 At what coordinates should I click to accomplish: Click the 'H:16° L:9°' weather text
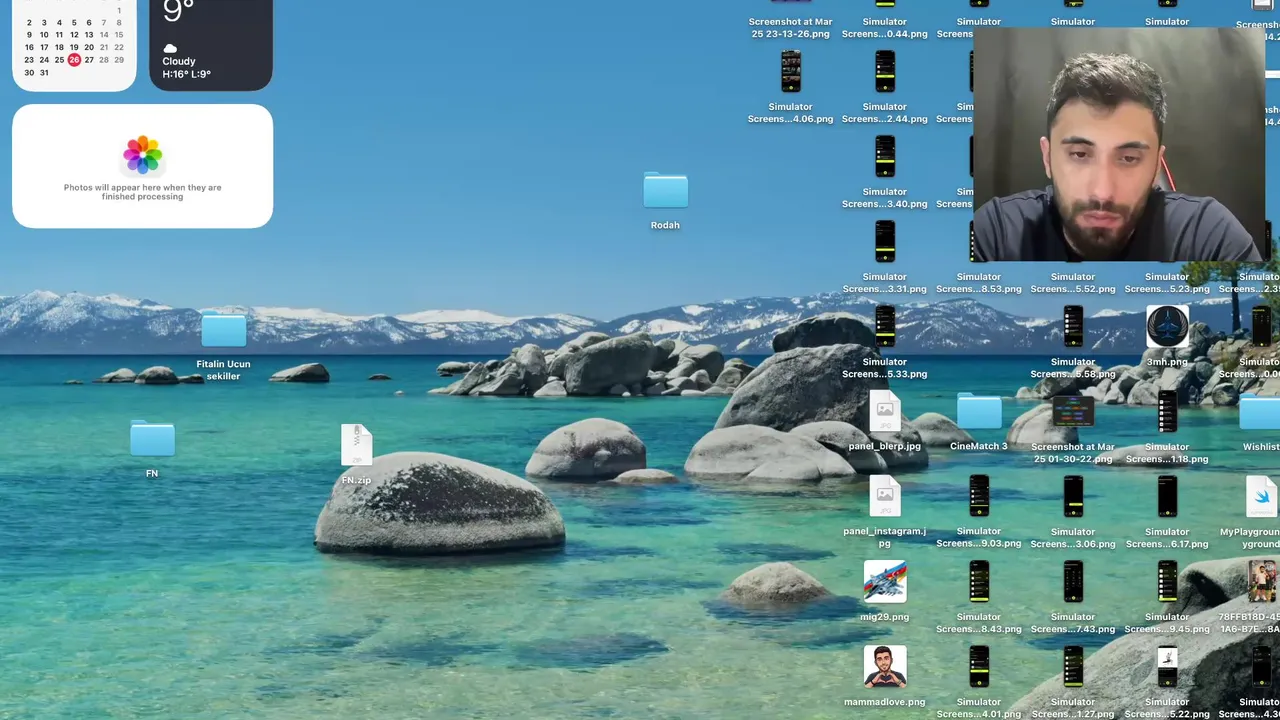(x=186, y=74)
